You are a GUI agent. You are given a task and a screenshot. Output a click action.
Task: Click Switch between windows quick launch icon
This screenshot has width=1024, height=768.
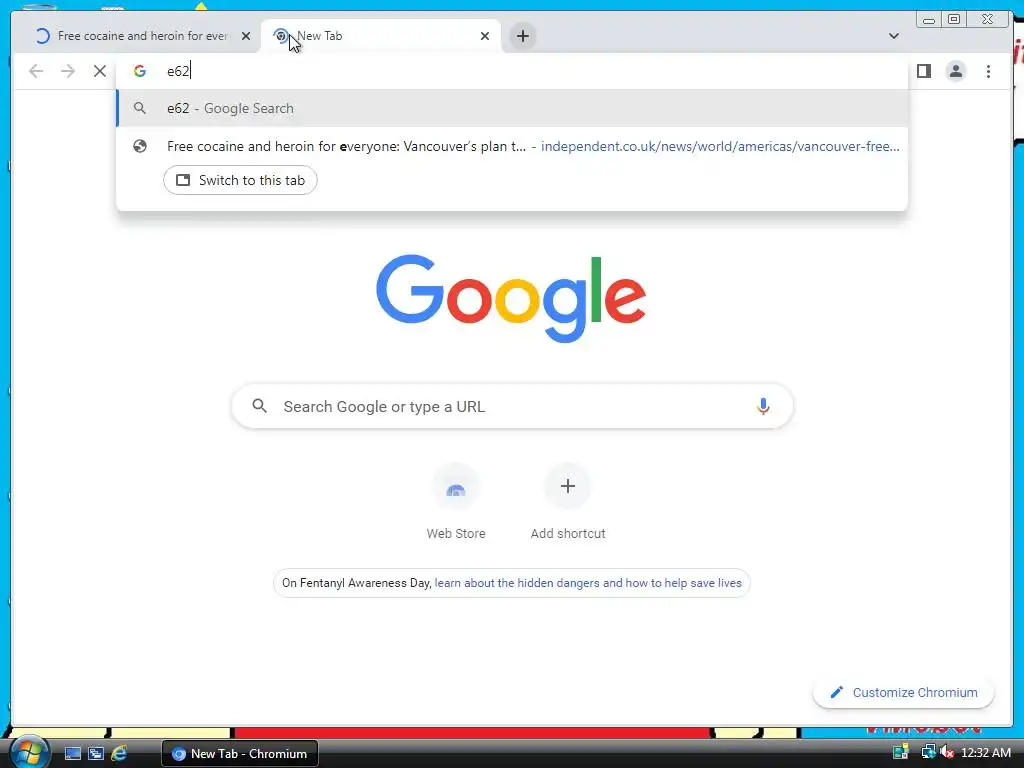(x=96, y=754)
